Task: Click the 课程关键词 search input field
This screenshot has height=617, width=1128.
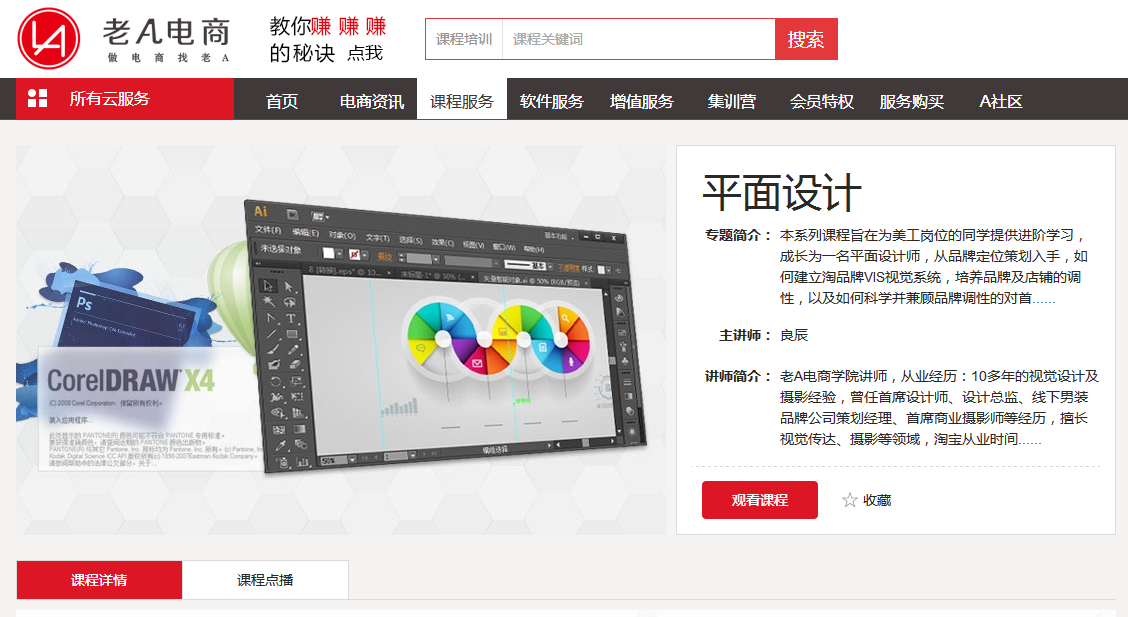Action: click(x=638, y=40)
